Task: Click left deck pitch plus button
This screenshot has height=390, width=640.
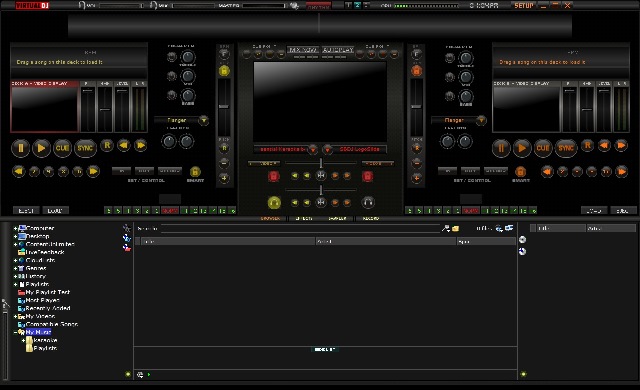Action: 224,178
